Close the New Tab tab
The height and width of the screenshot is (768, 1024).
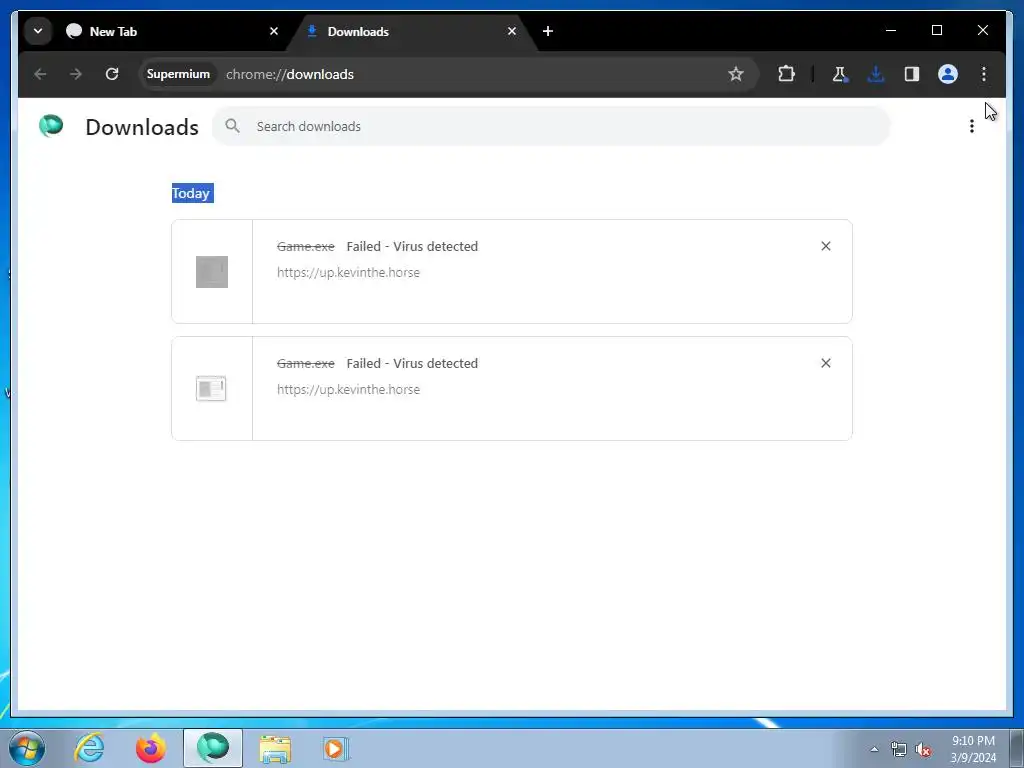(274, 31)
